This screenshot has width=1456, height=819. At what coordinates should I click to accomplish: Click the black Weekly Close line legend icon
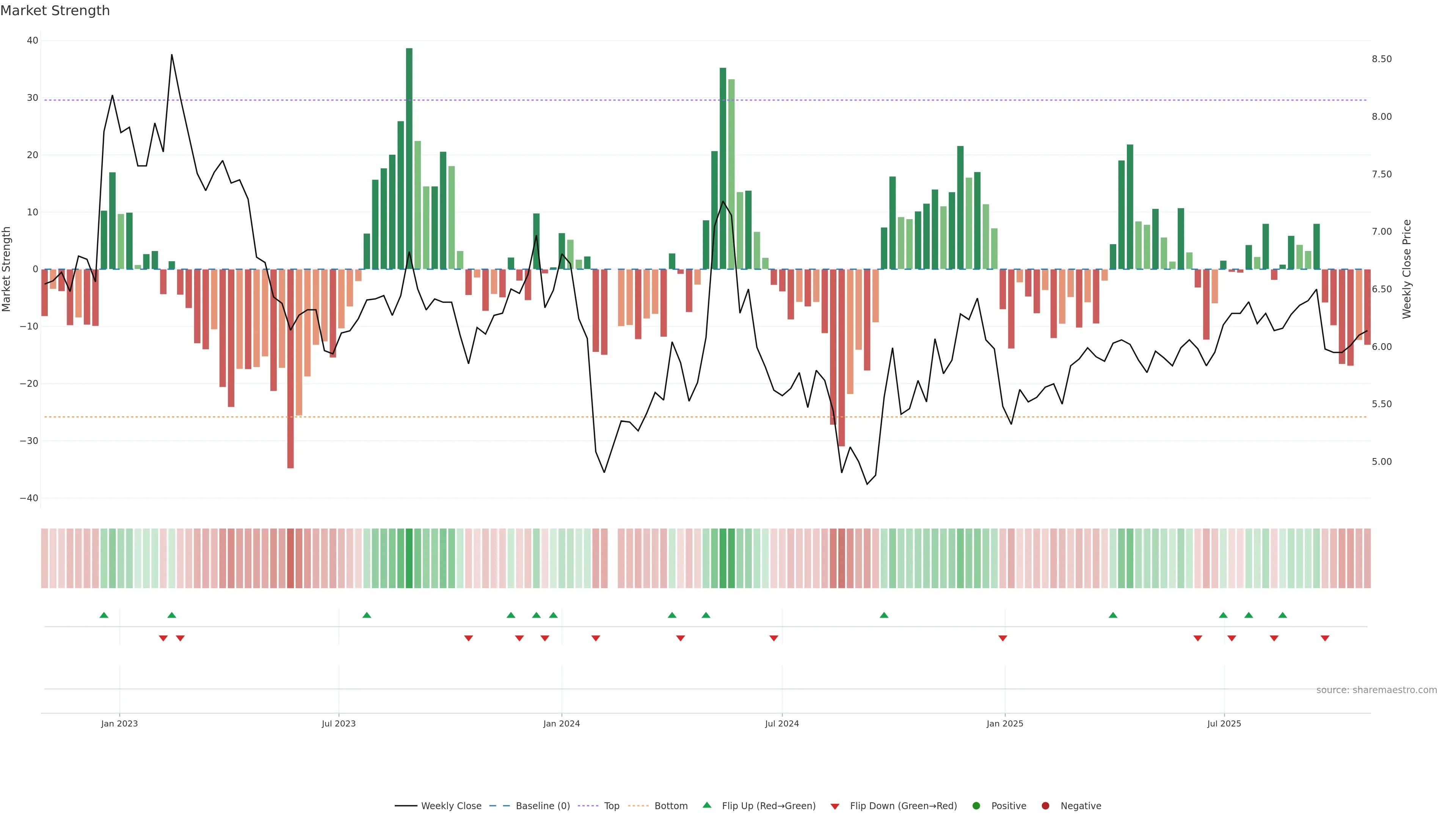click(406, 806)
